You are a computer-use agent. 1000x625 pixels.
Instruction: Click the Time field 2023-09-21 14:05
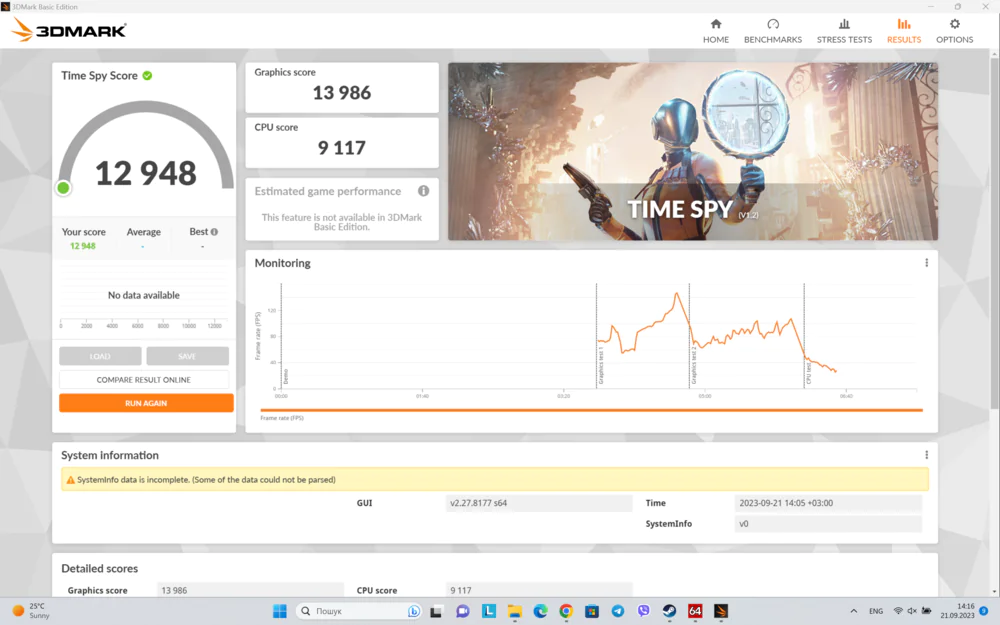(x=828, y=503)
